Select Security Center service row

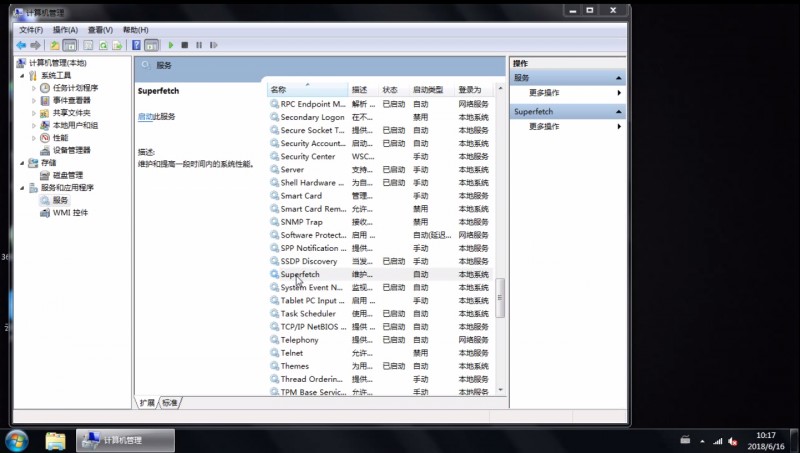point(380,157)
